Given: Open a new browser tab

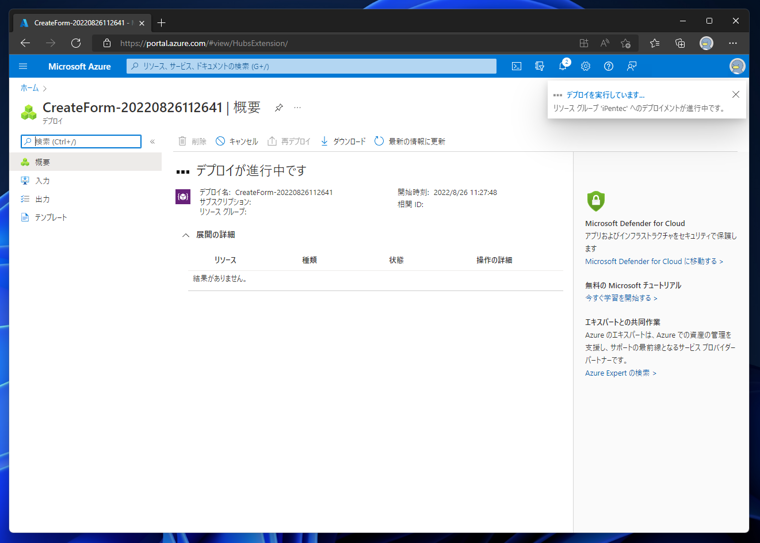Looking at the screenshot, I should tap(161, 23).
